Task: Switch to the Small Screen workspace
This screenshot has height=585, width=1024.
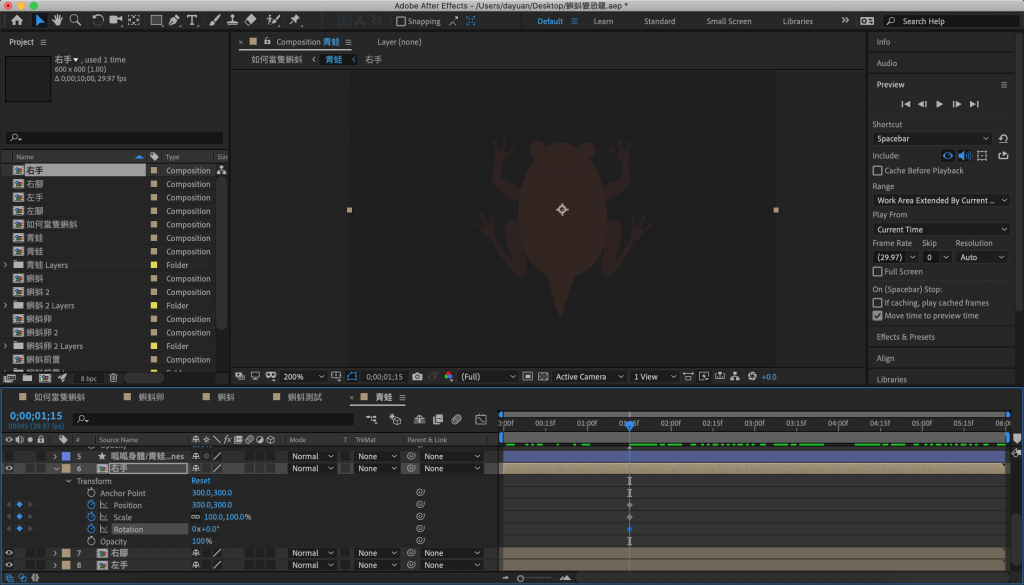Action: pos(729,21)
